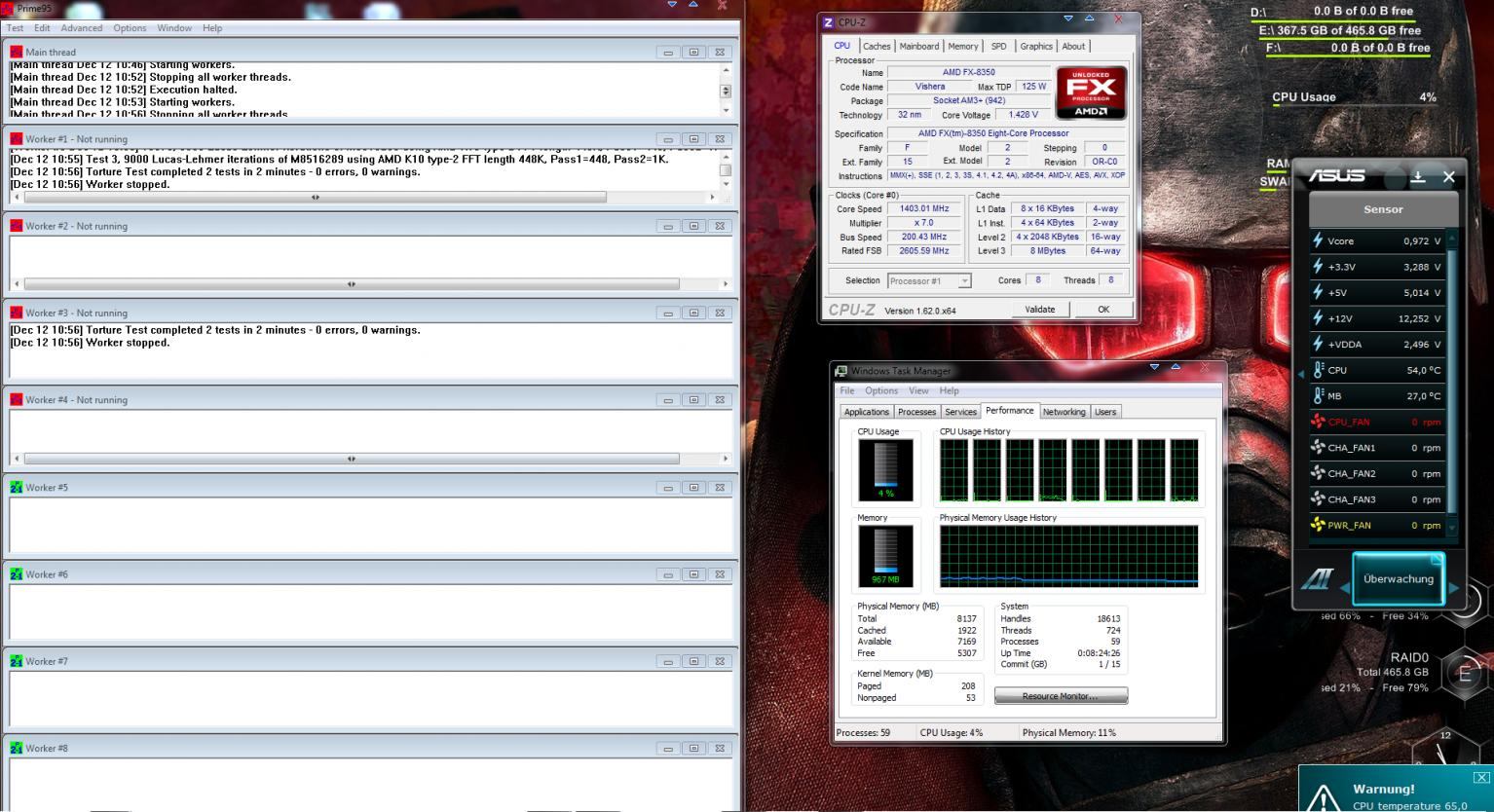Click the Worker #4 red status icon
Screen dimensions: 1494x812
[16, 399]
